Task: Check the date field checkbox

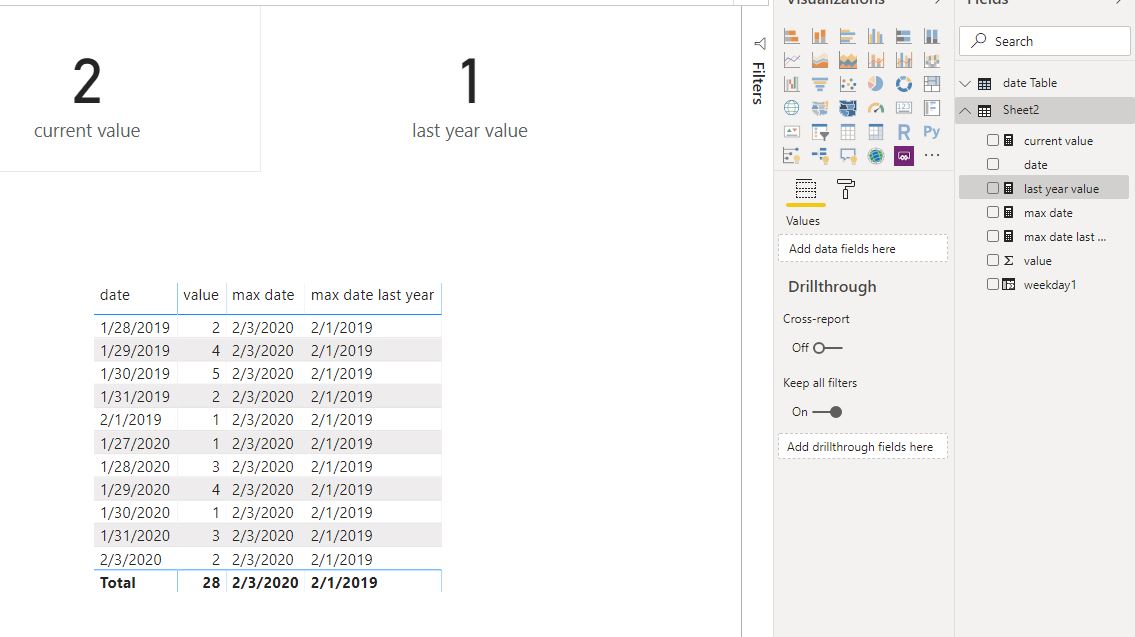Action: (x=993, y=164)
